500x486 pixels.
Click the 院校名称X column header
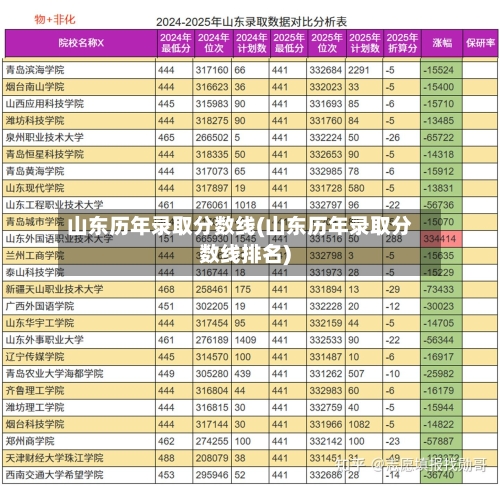coord(81,43)
